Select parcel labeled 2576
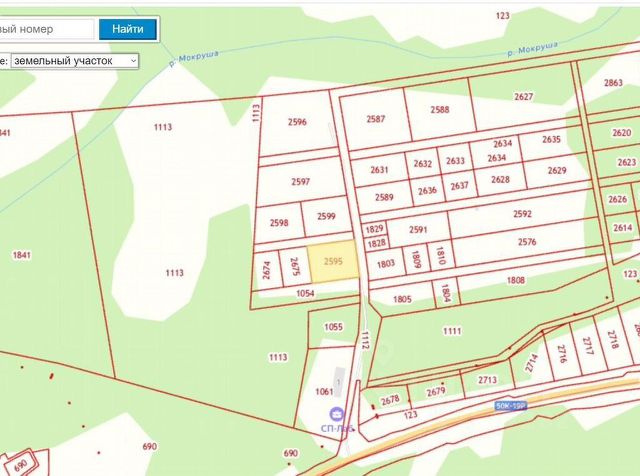The width and height of the screenshot is (640, 476). (527, 242)
